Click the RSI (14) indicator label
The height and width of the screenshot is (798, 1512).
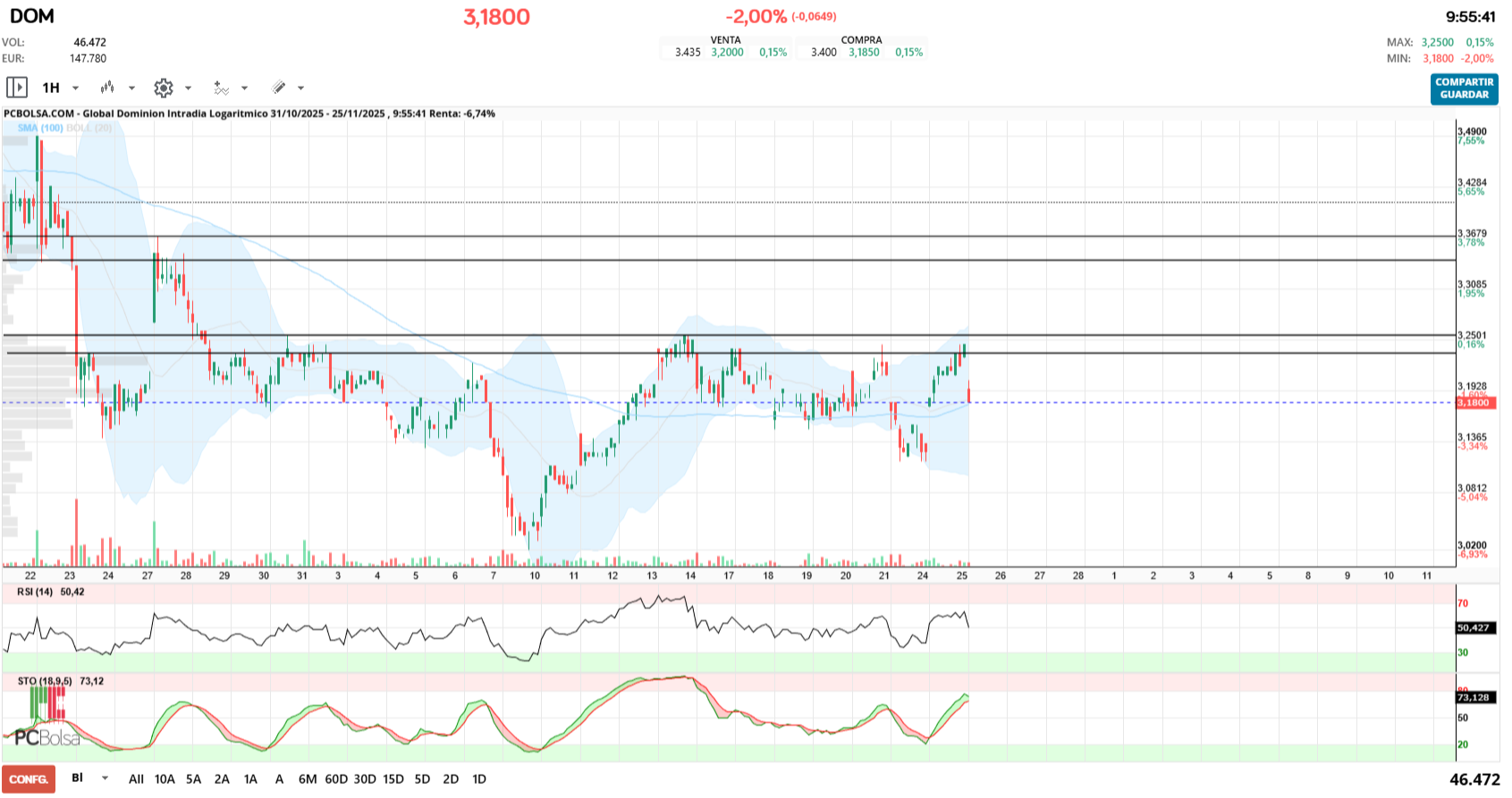pos(35,592)
